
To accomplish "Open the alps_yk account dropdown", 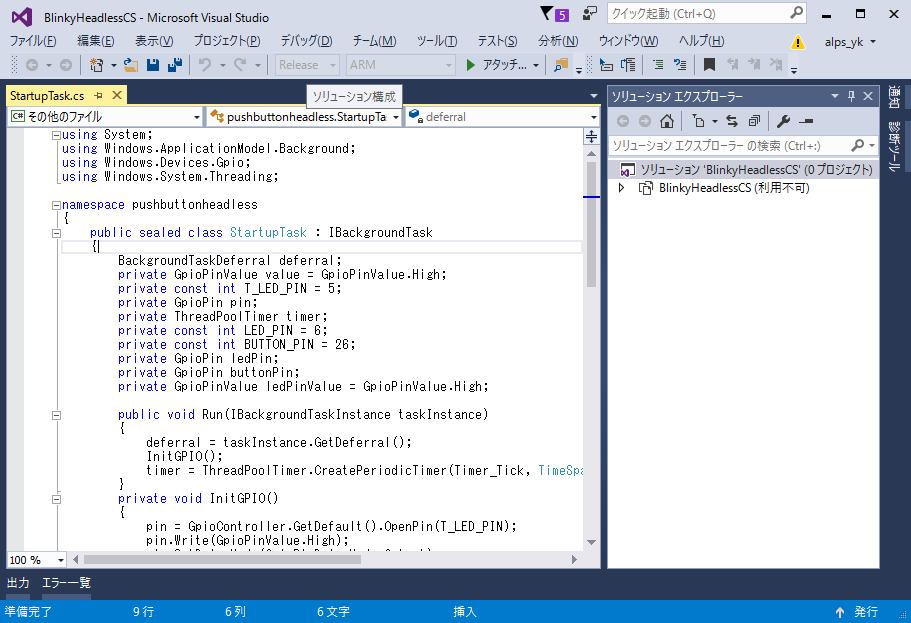I will (x=850, y=42).
